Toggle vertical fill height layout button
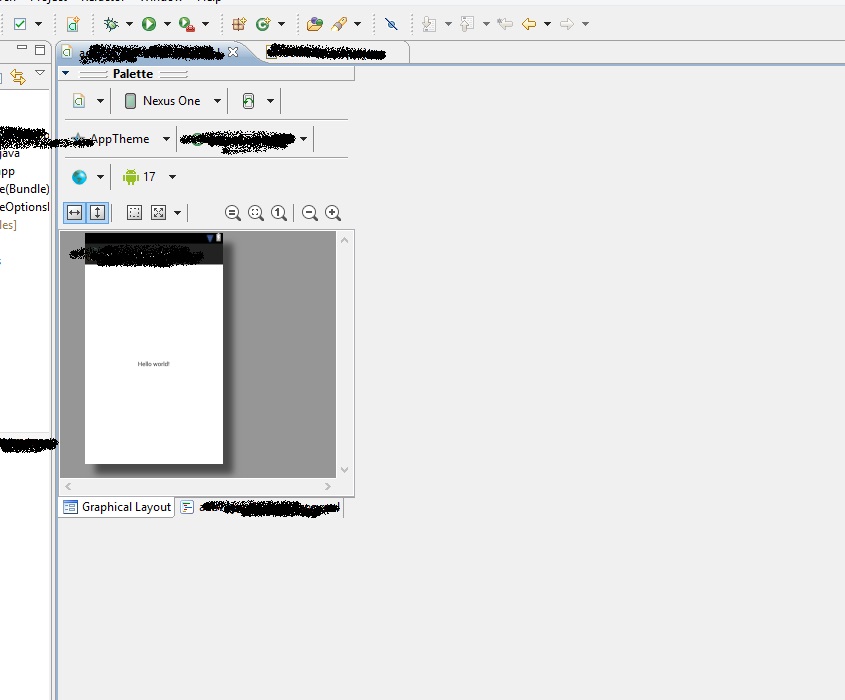Screen dimensions: 845x700 pyautogui.click(x=97, y=213)
